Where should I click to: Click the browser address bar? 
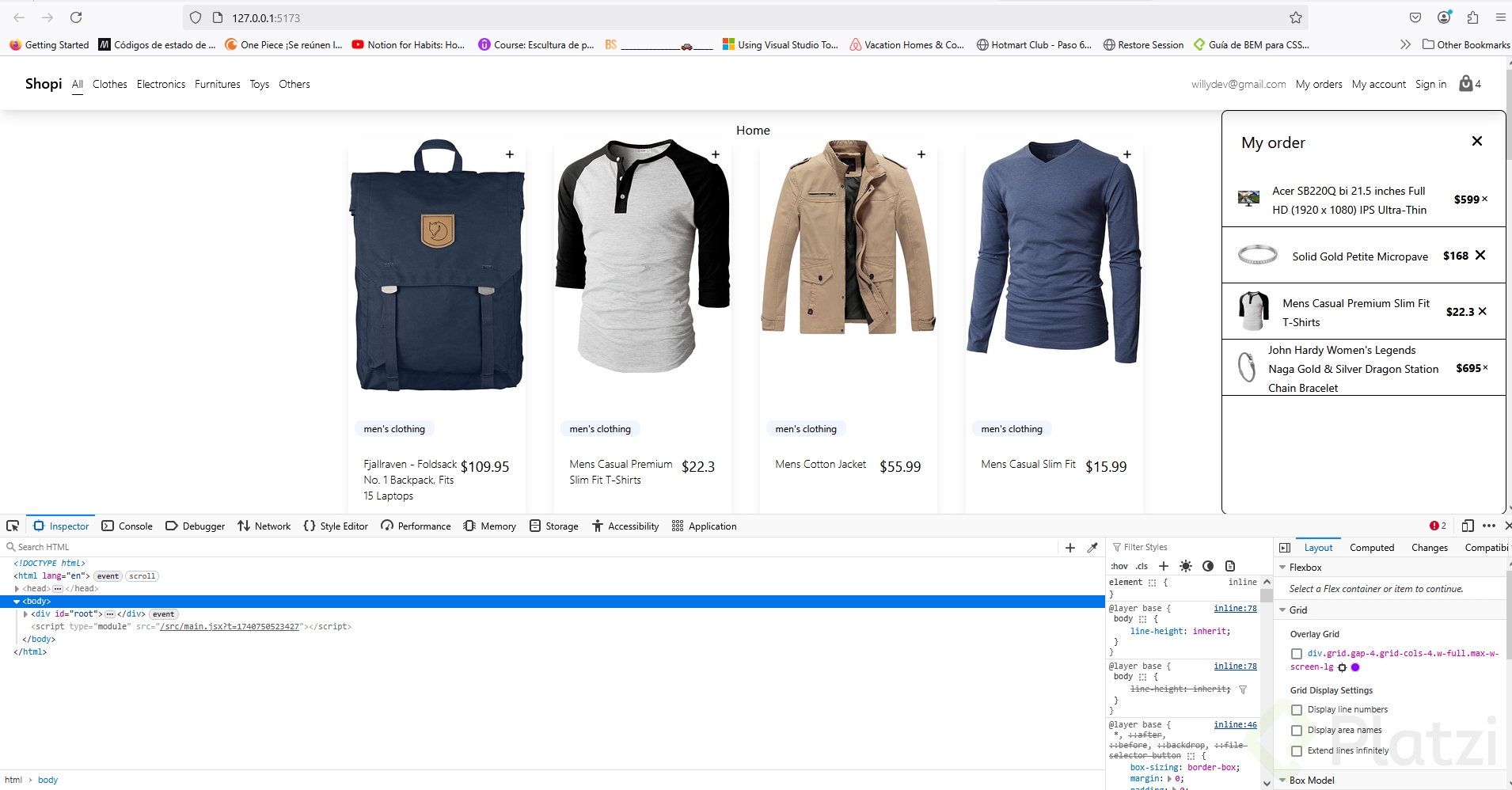[x=744, y=17]
